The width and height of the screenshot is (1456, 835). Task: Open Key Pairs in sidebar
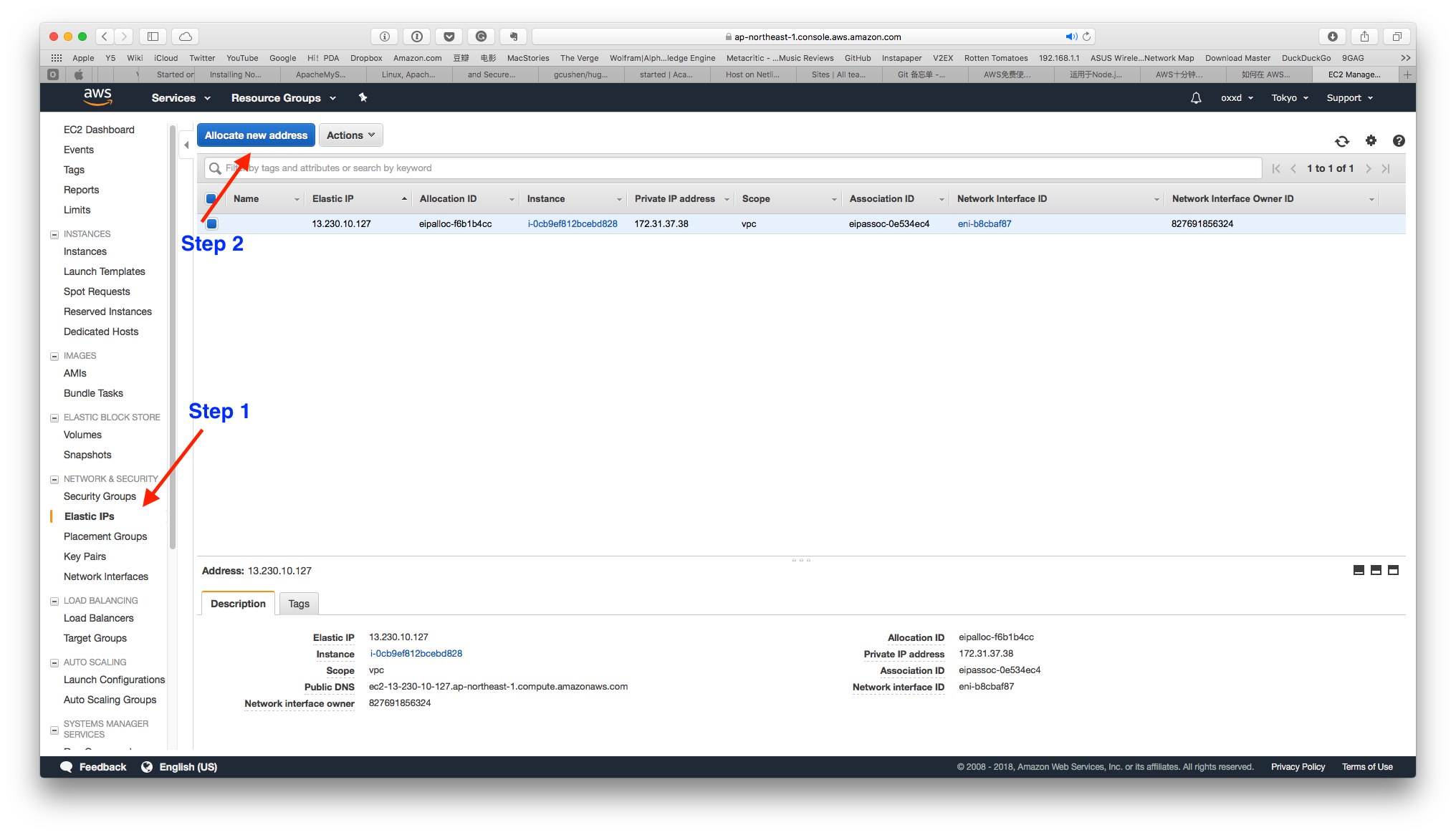[85, 556]
